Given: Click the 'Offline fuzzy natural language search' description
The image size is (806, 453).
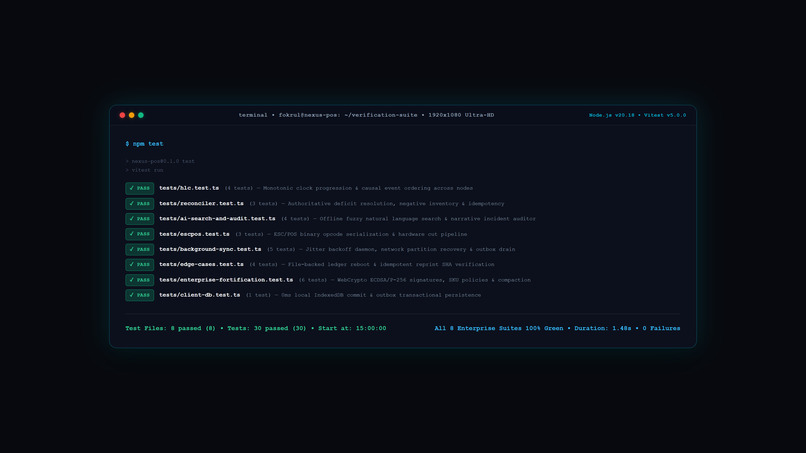Looking at the screenshot, I should pyautogui.click(x=428, y=219).
